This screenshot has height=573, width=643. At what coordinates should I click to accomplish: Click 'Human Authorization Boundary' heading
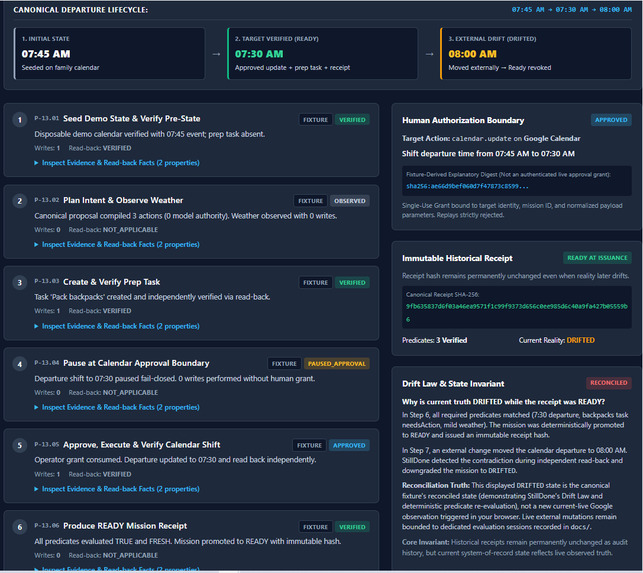(463, 120)
